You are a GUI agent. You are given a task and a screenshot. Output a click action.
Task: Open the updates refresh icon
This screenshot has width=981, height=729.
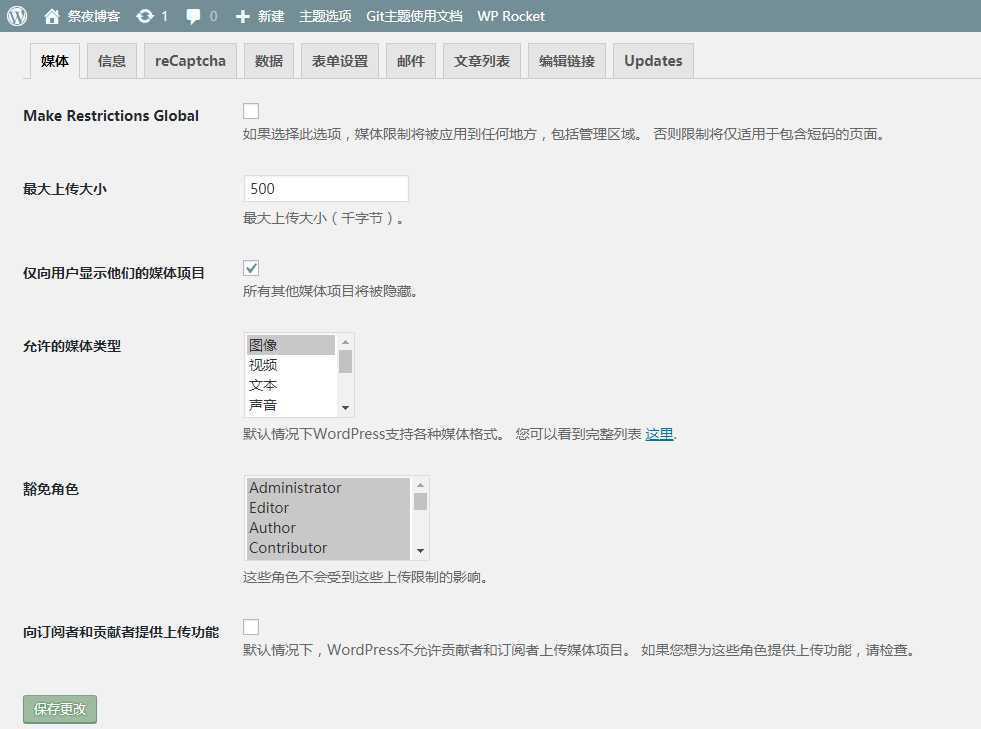145,16
